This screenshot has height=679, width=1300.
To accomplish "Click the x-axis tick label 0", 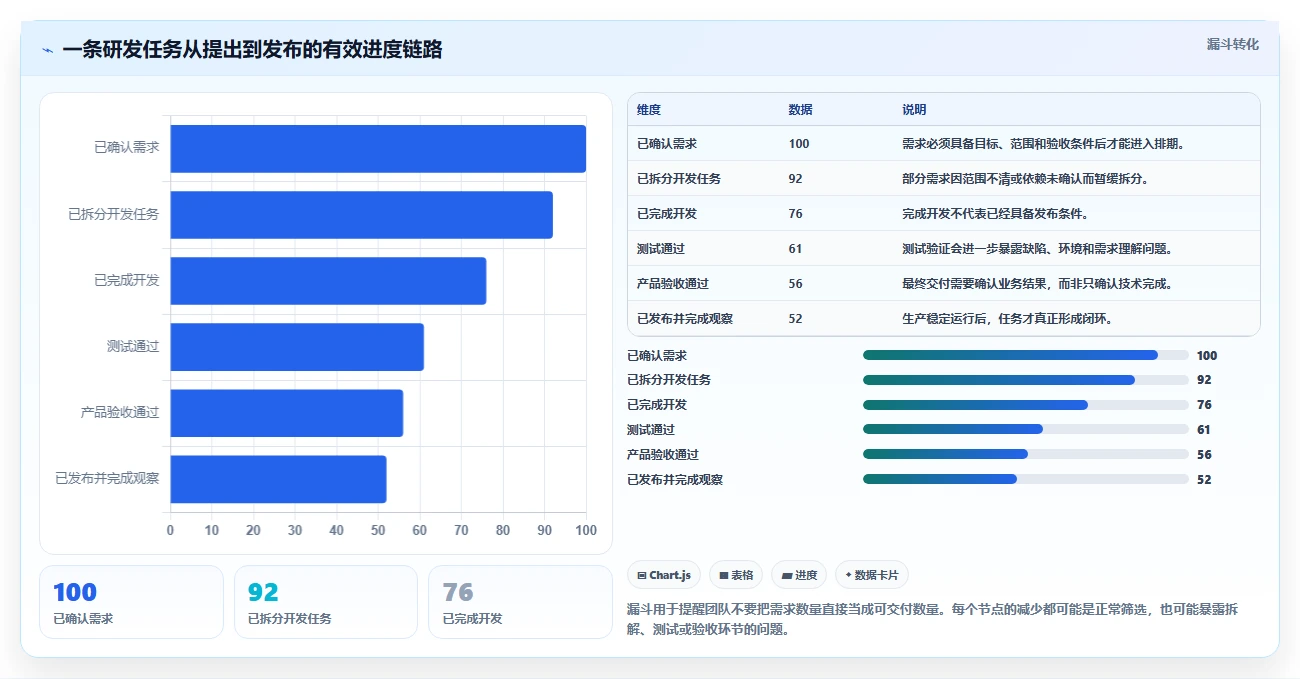I will [170, 530].
